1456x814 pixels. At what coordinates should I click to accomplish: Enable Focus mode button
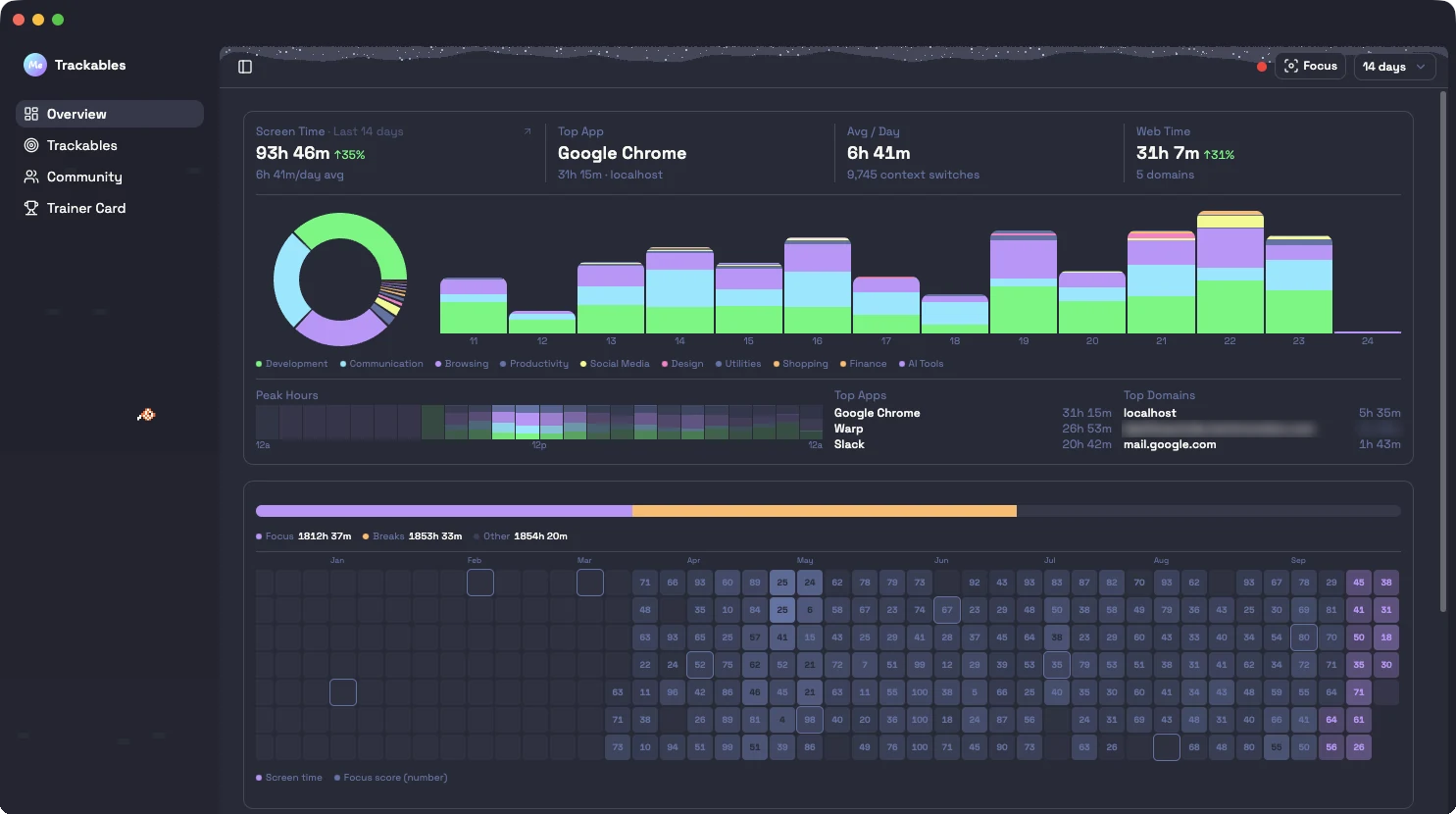click(1310, 66)
